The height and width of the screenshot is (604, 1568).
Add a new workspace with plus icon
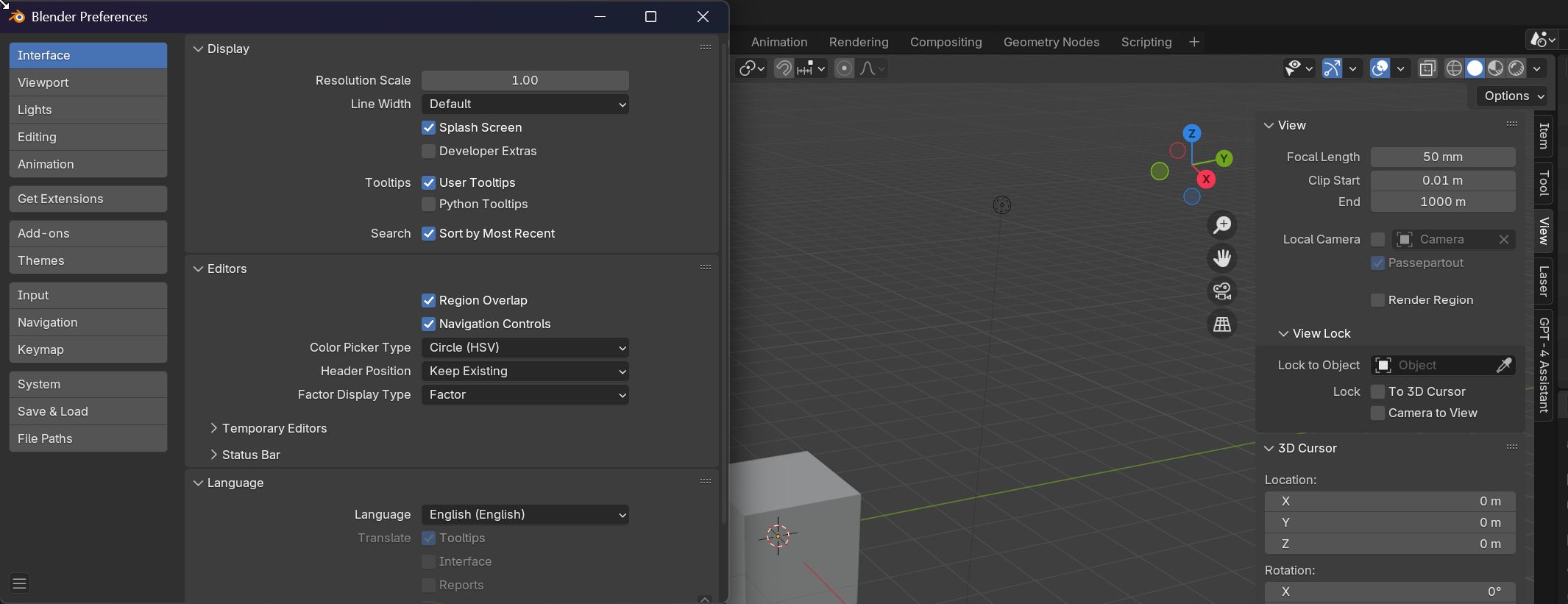click(1194, 42)
